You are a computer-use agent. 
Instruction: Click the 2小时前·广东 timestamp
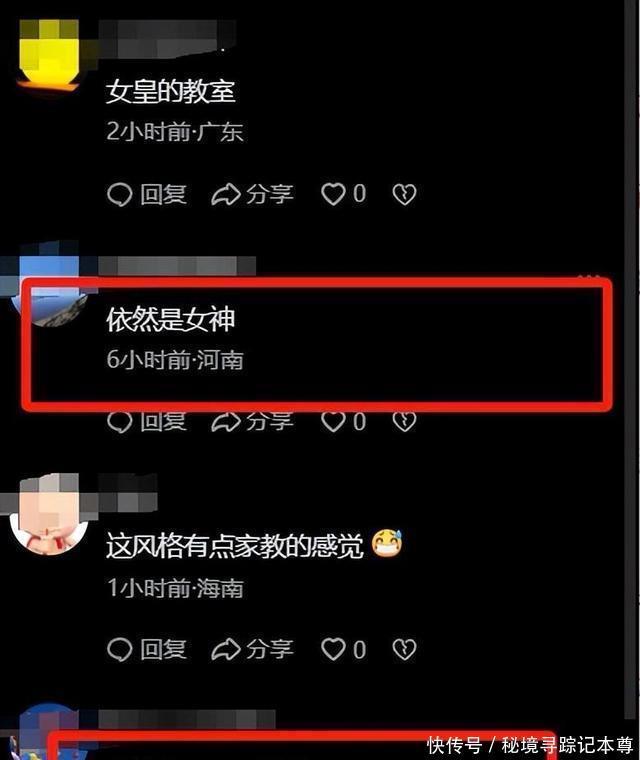tap(175, 132)
